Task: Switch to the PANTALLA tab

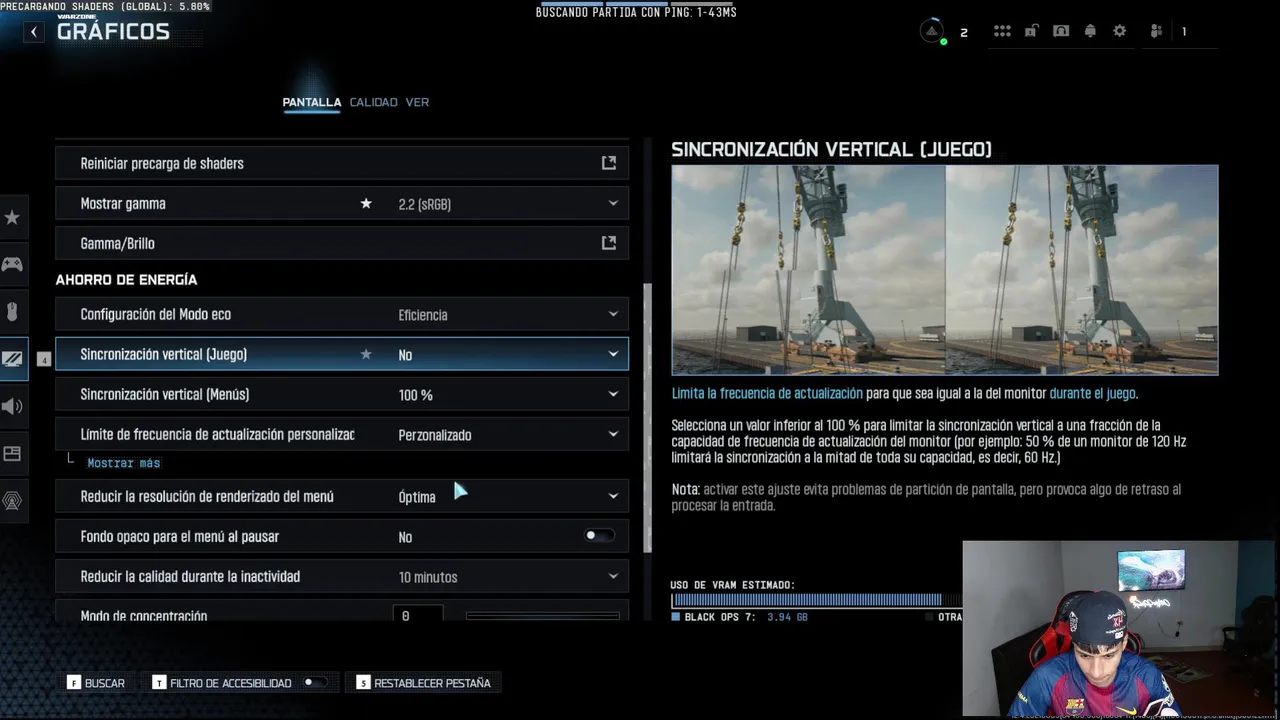Action: 312,102
